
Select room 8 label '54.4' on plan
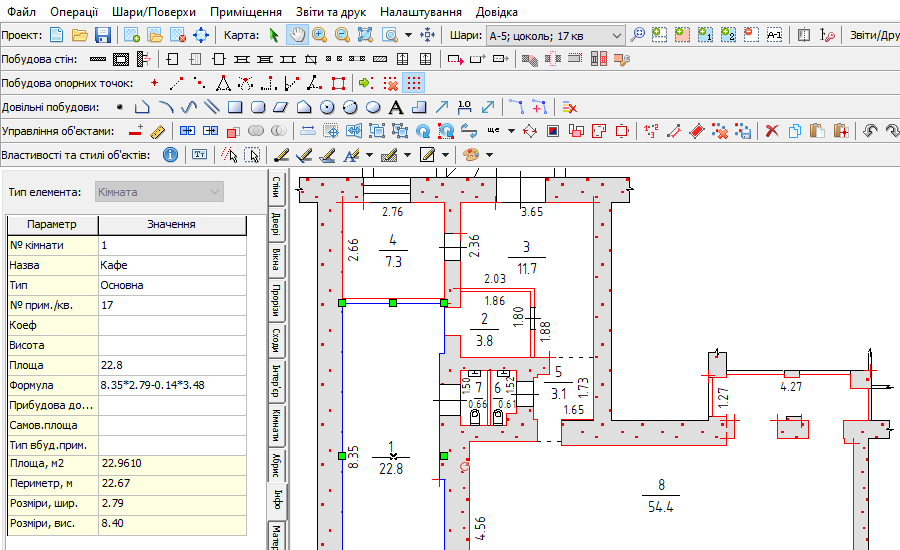(x=661, y=508)
